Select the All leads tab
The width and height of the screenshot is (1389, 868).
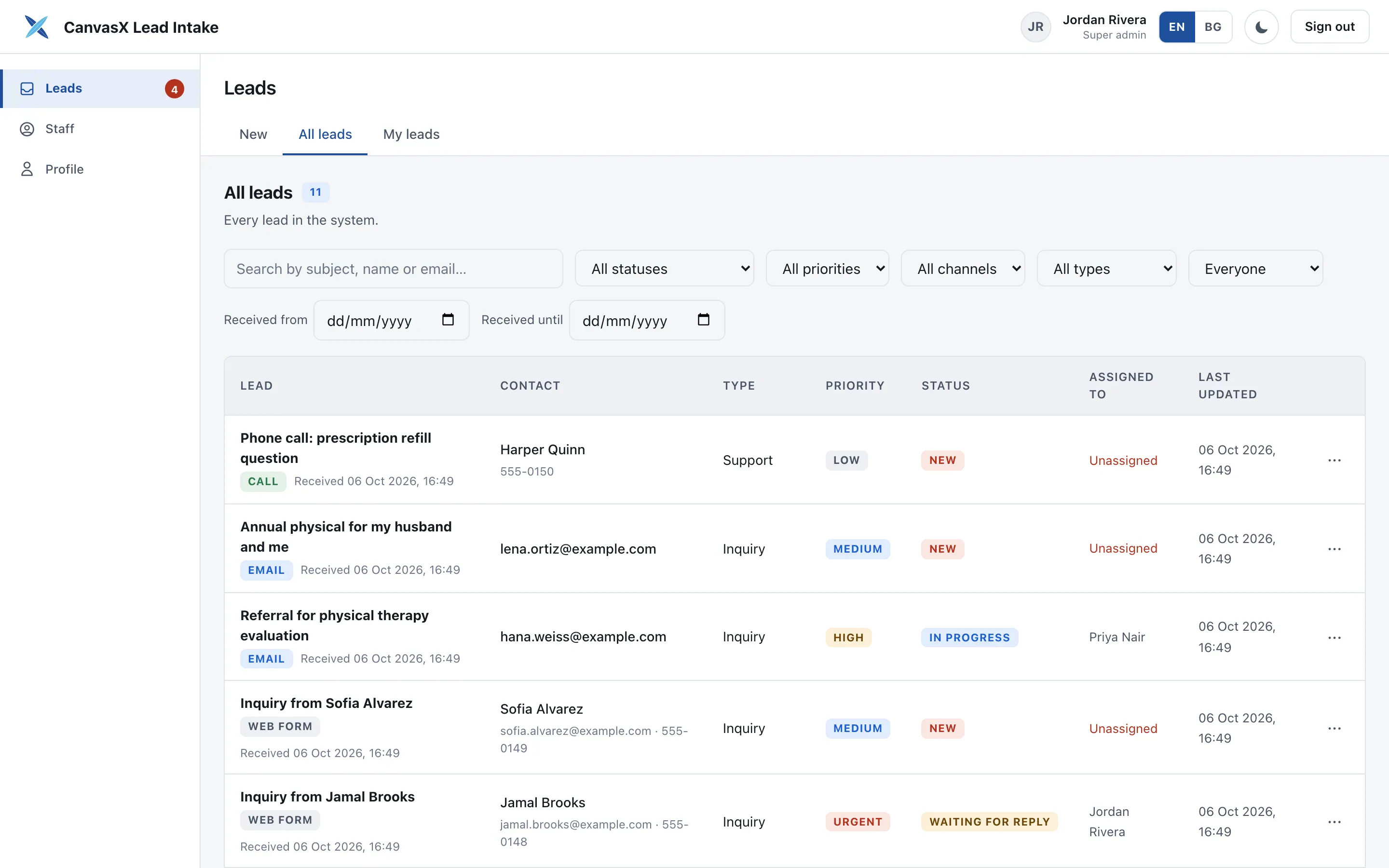tap(325, 135)
